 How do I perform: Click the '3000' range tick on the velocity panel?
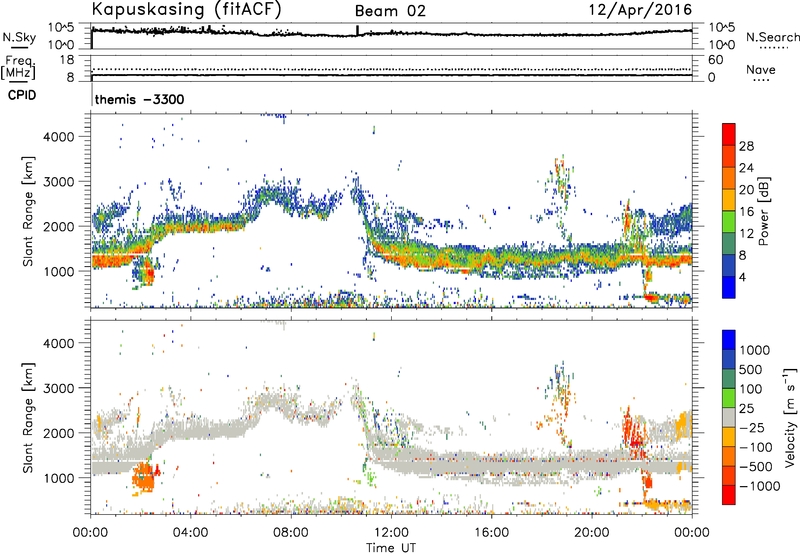(58, 388)
